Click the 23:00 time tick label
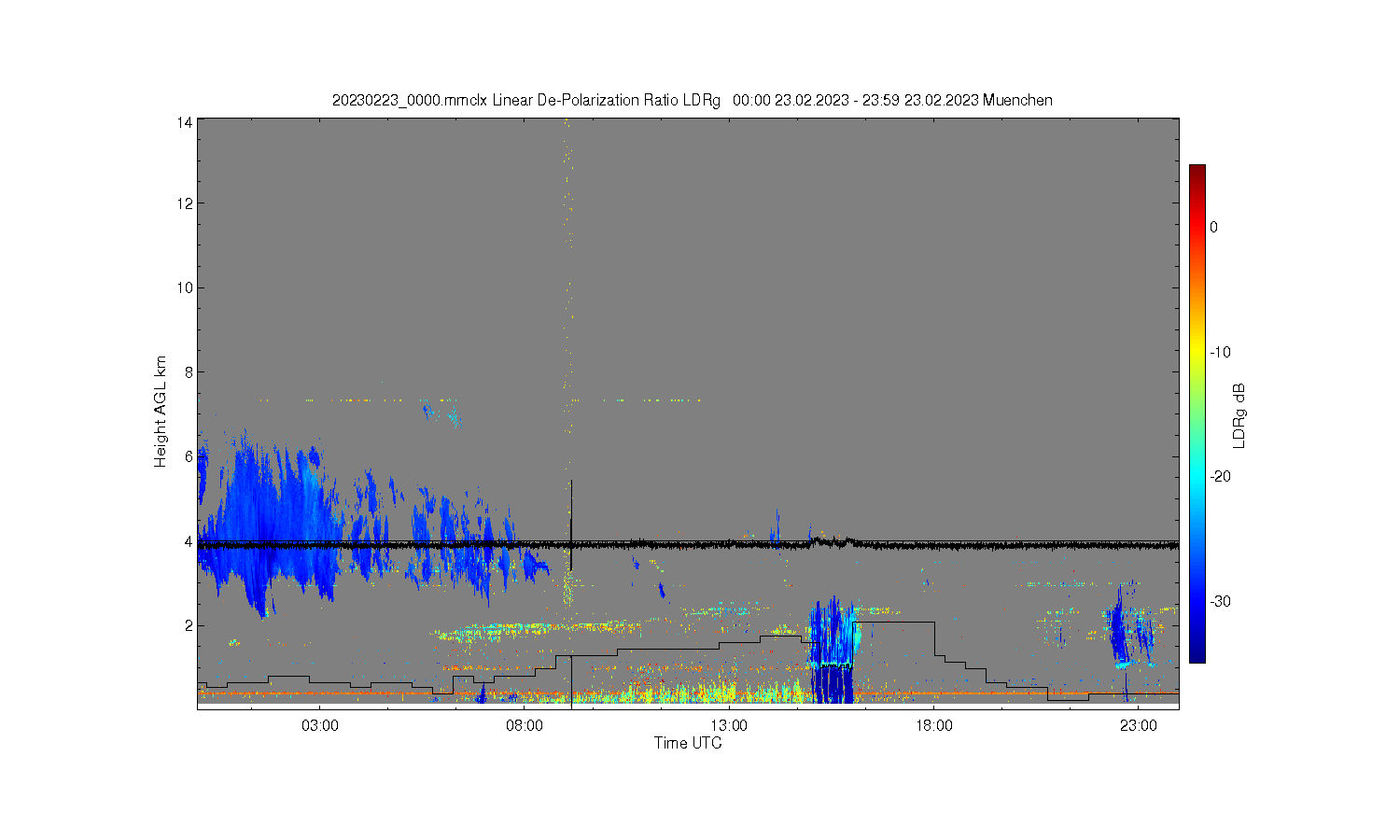 (1138, 725)
